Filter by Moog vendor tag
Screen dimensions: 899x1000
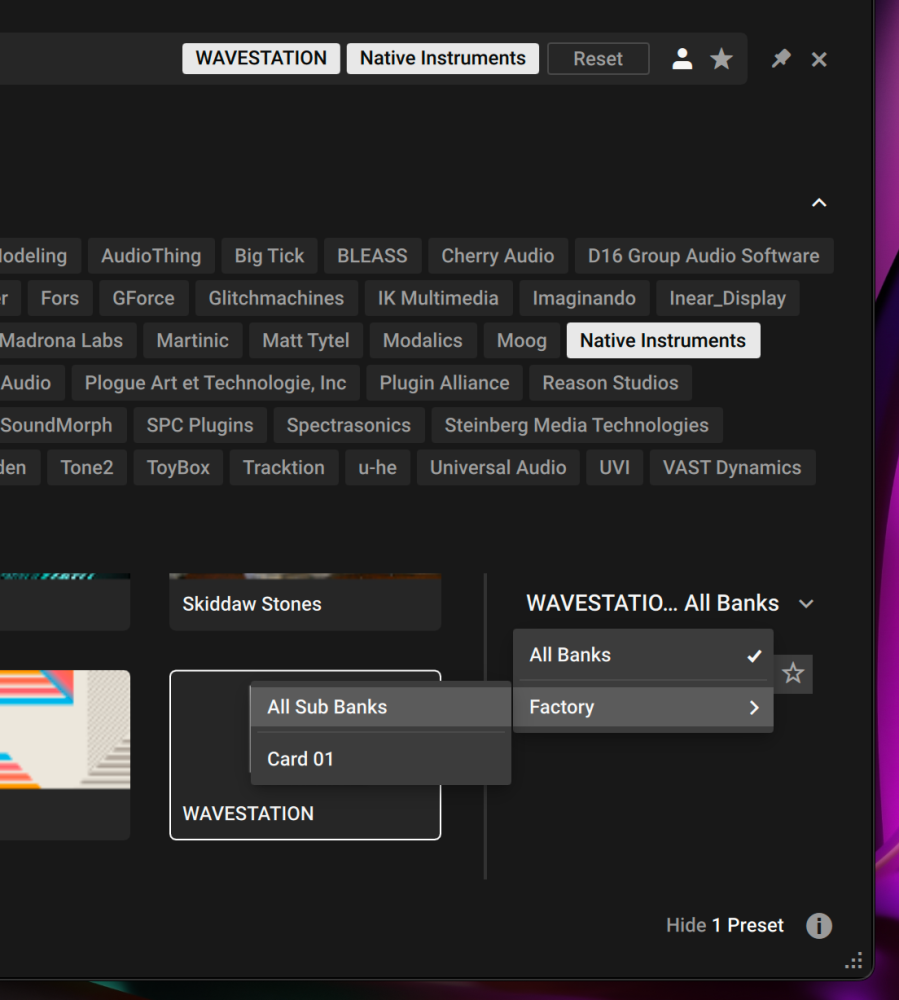coord(522,341)
